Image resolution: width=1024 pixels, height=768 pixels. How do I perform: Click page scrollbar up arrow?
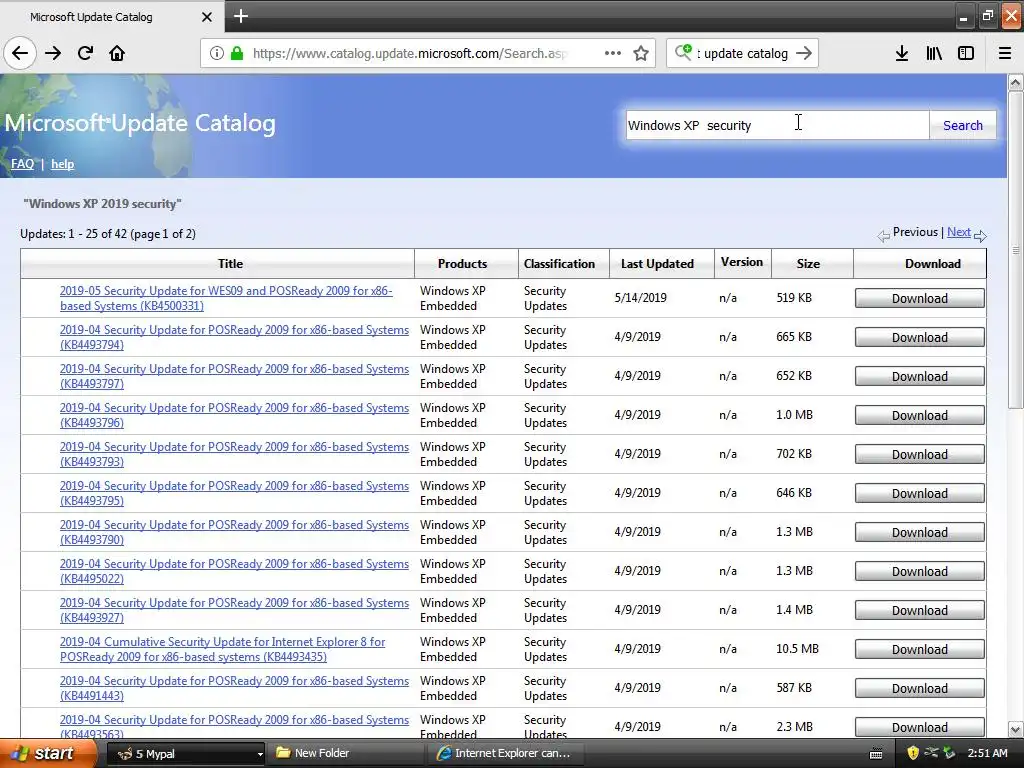pos(1016,82)
